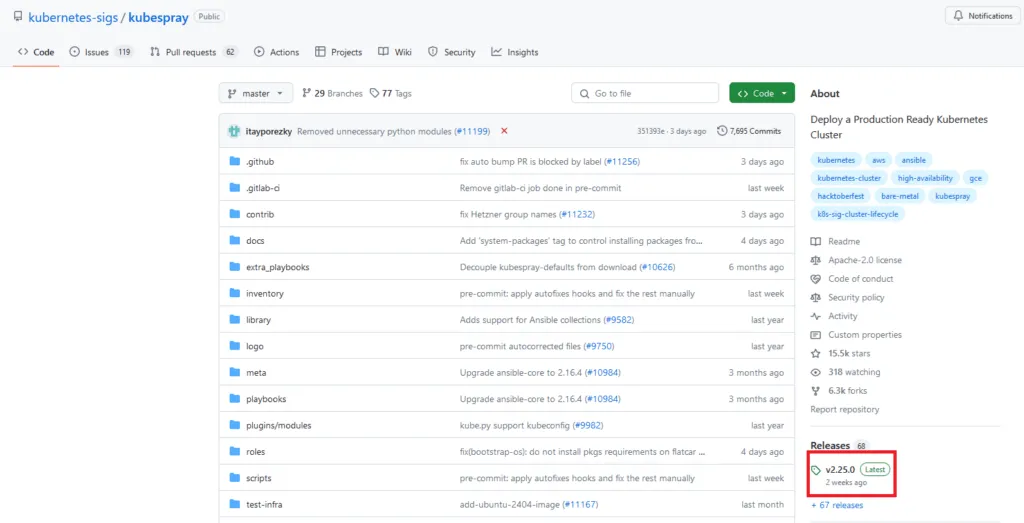1024x523 pixels.
Task: Open the Security tab
Action: point(451,52)
